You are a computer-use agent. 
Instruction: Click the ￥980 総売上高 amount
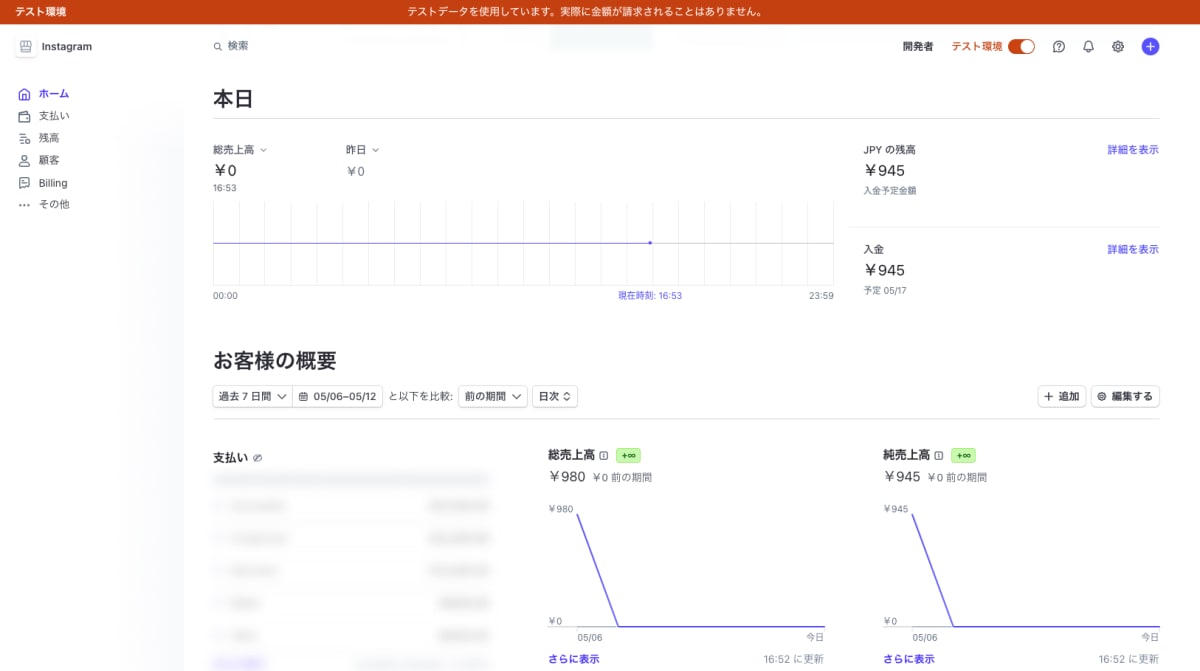click(567, 477)
